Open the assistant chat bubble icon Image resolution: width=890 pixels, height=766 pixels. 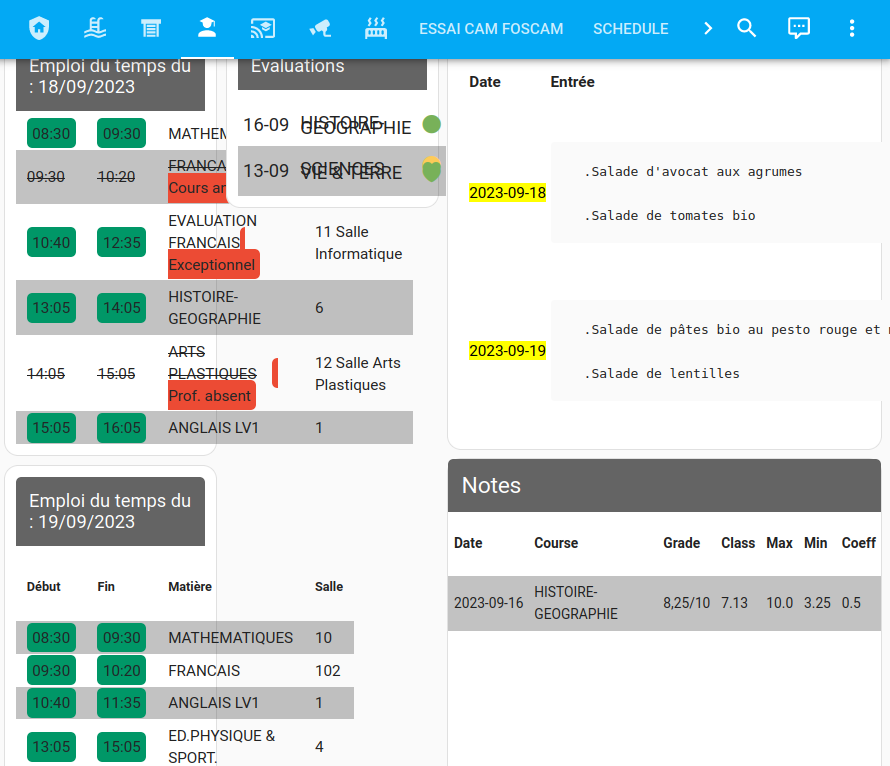[799, 28]
